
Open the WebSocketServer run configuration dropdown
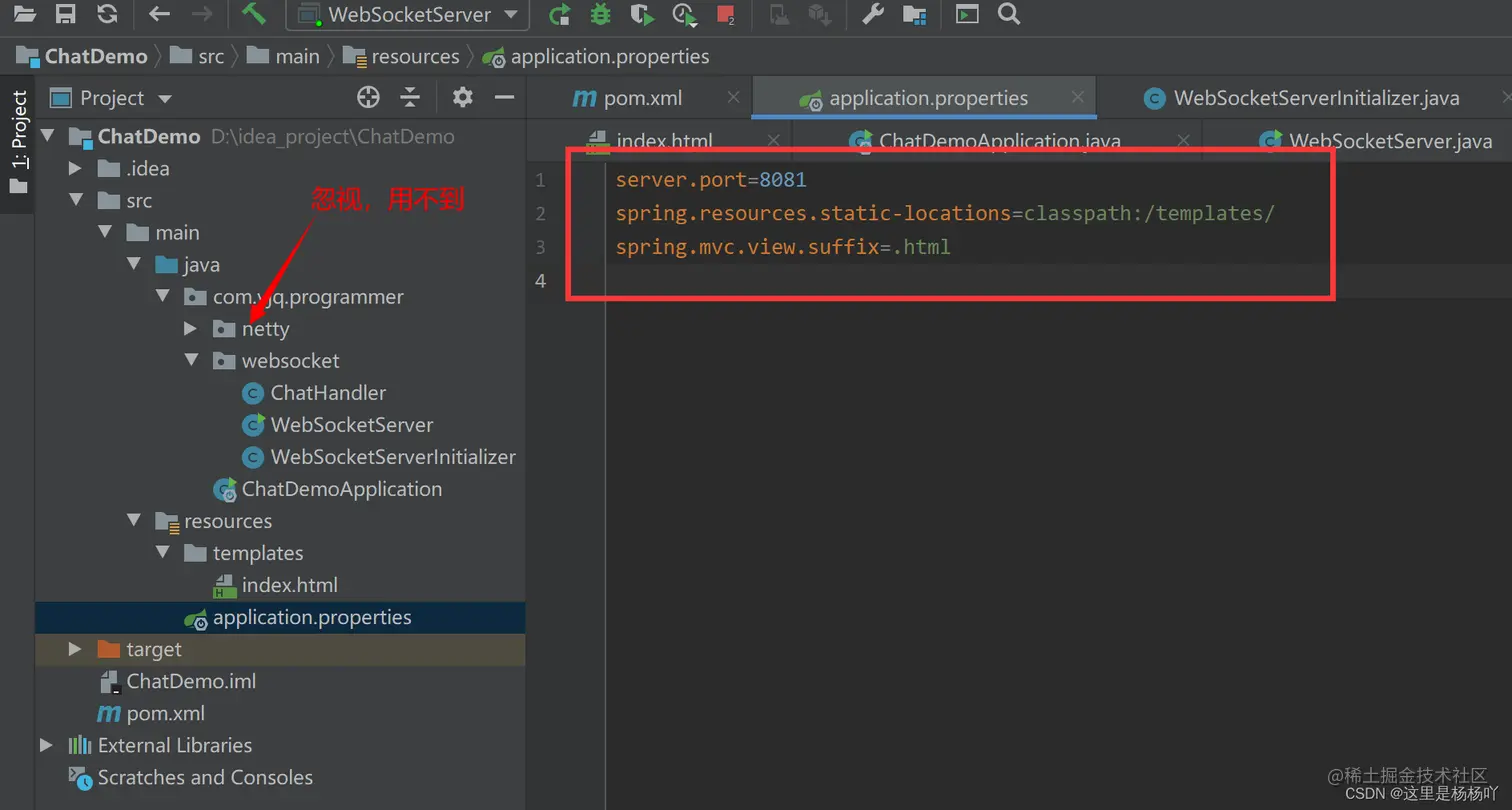pyautogui.click(x=408, y=14)
